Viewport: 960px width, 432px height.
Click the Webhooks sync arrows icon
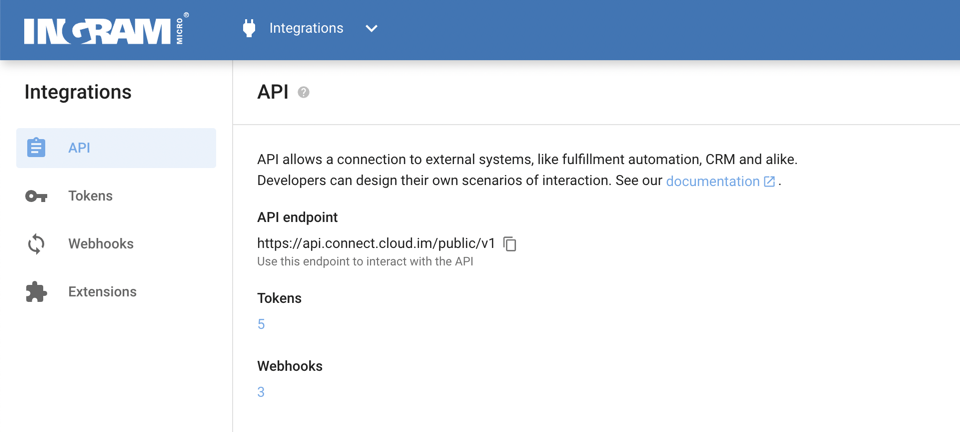[36, 244]
